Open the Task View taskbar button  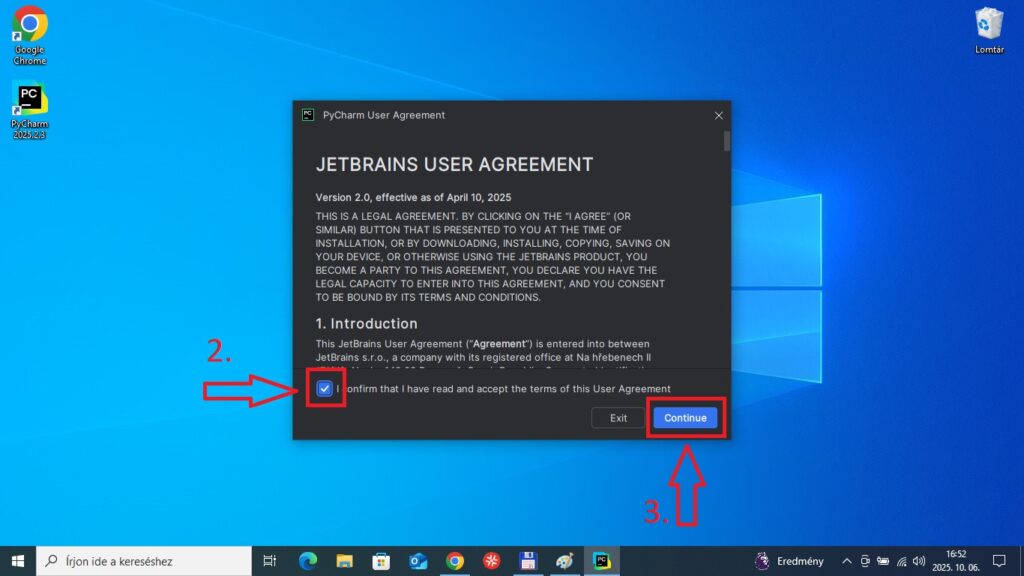(269, 561)
